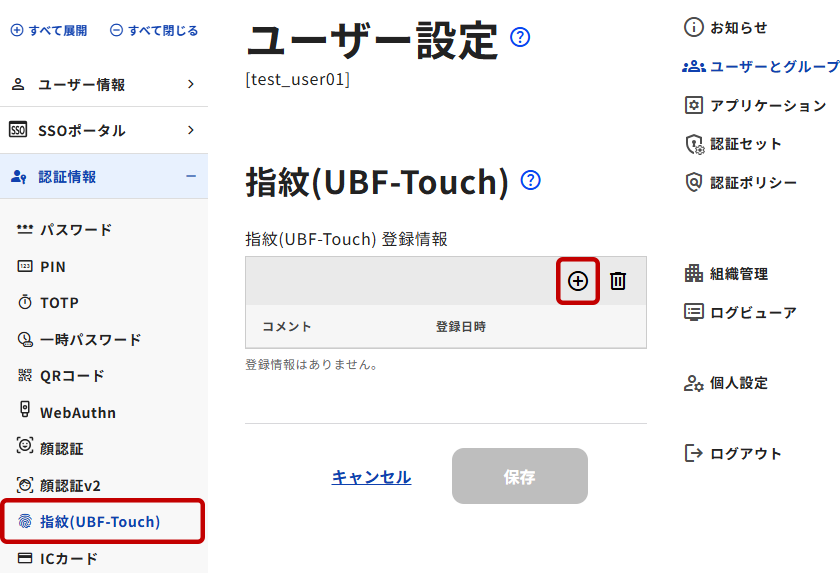Open help icon beside 指紋(UBF-Touch) heading

click(x=531, y=180)
